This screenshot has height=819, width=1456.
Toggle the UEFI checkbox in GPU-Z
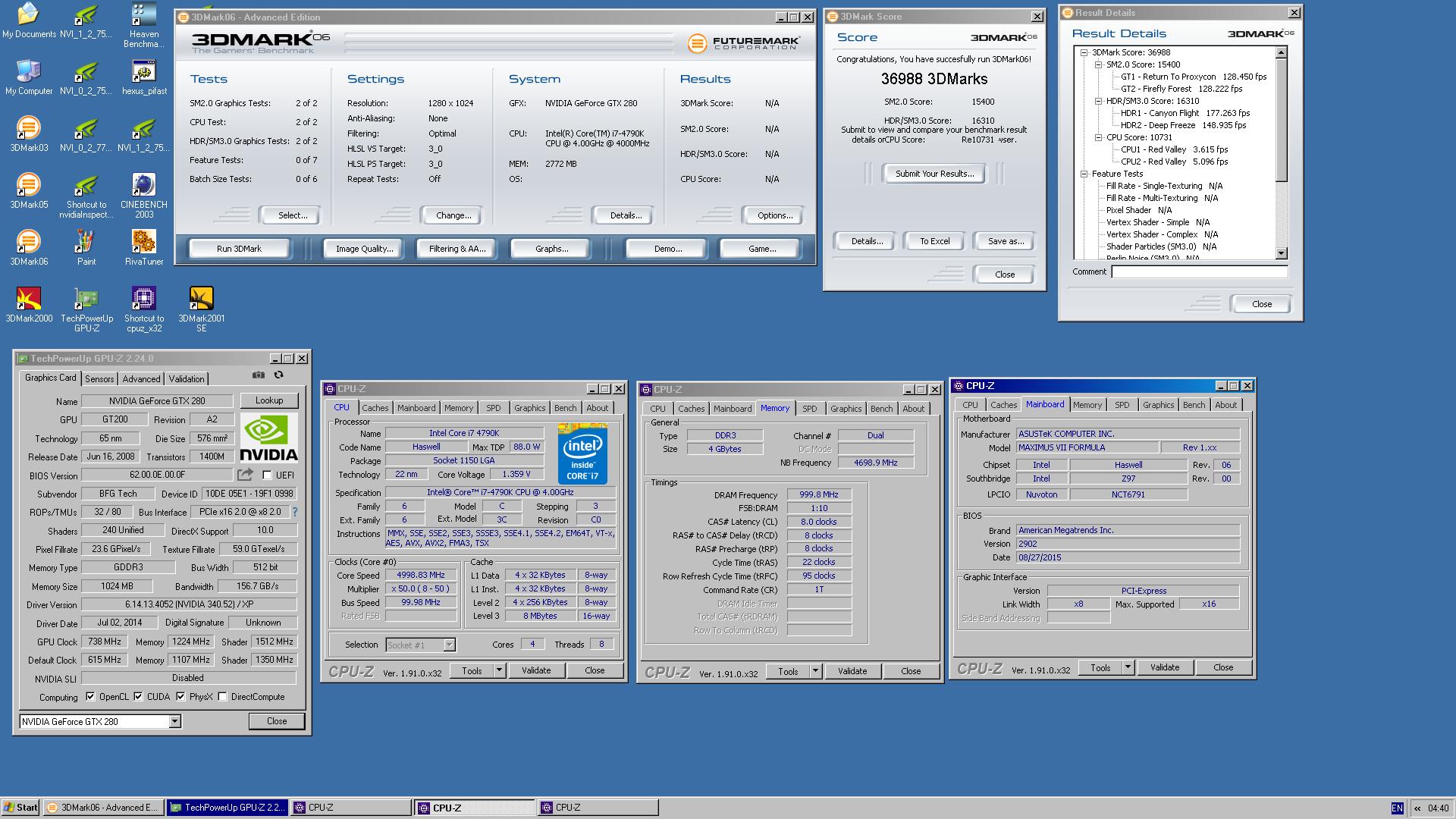coord(267,475)
